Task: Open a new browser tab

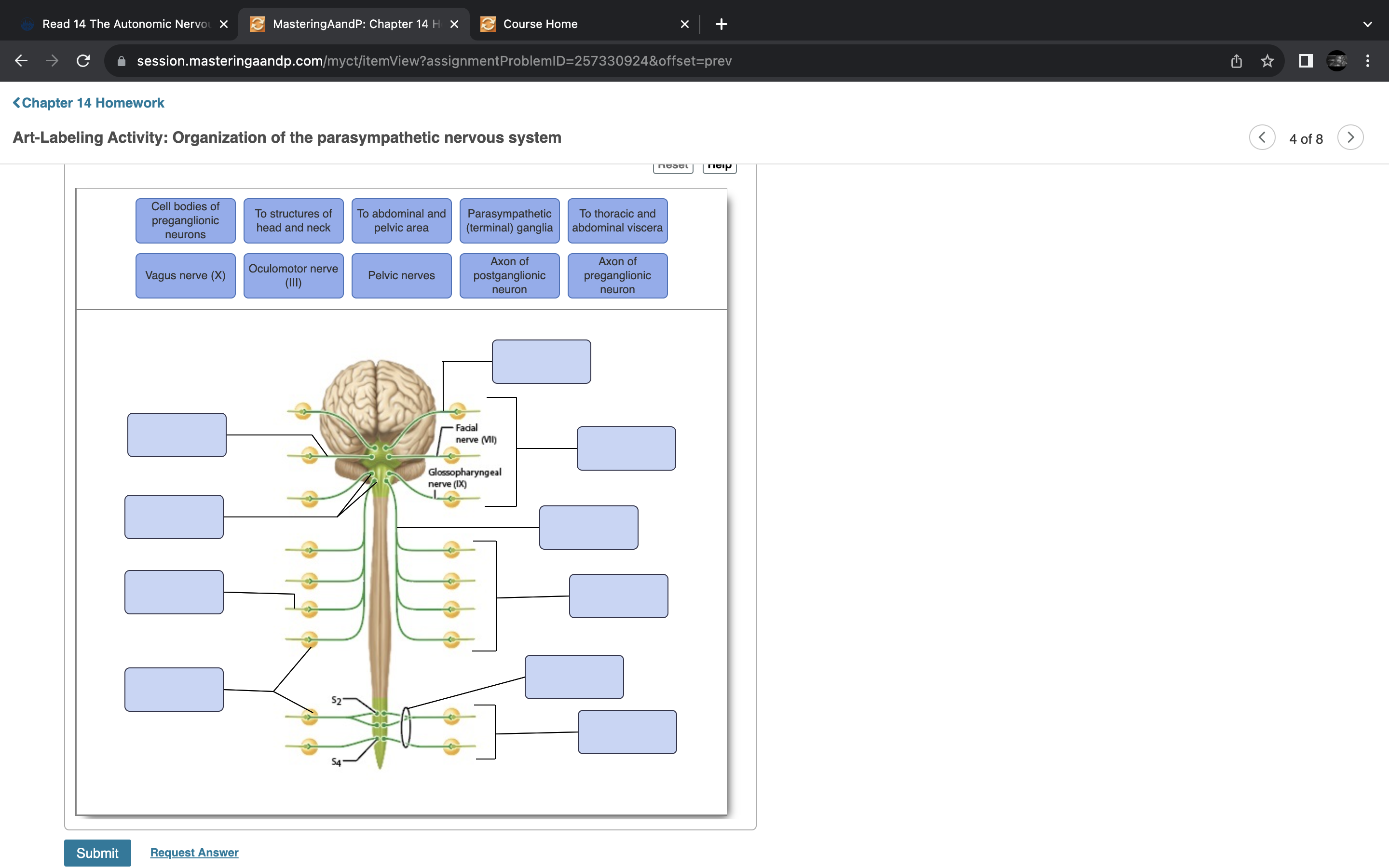Action: [x=722, y=24]
